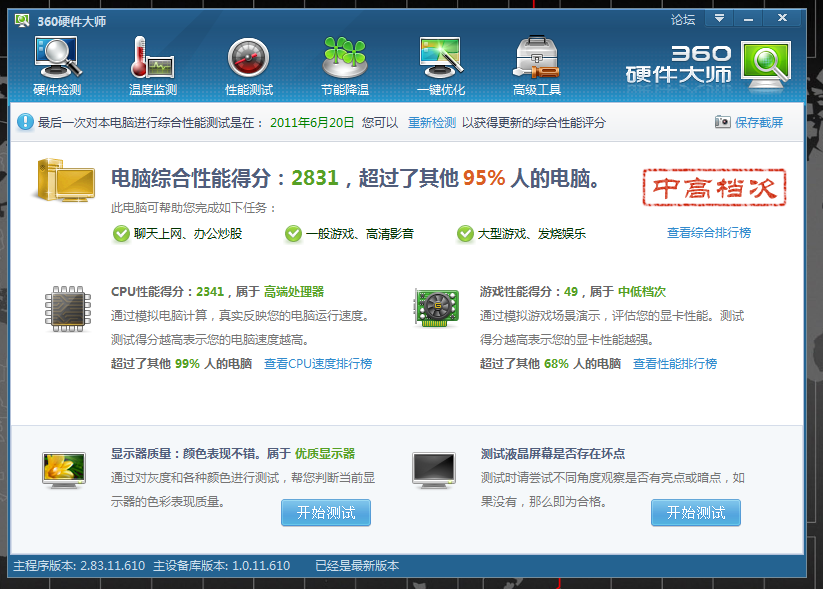The height and width of the screenshot is (589, 823).
Task: Click the CPU chip icon
Action: point(68,309)
